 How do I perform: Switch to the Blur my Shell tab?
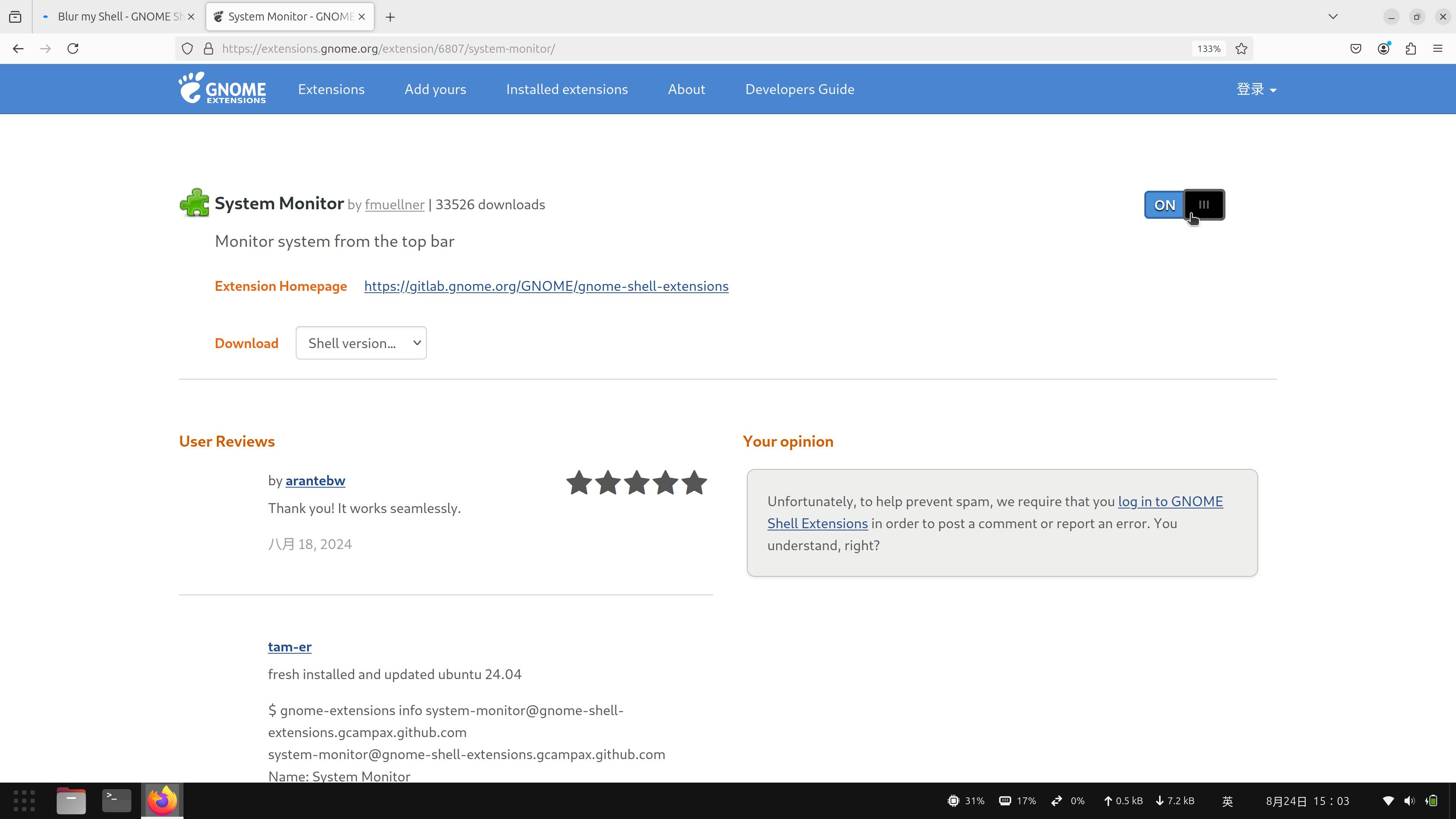click(119, 17)
